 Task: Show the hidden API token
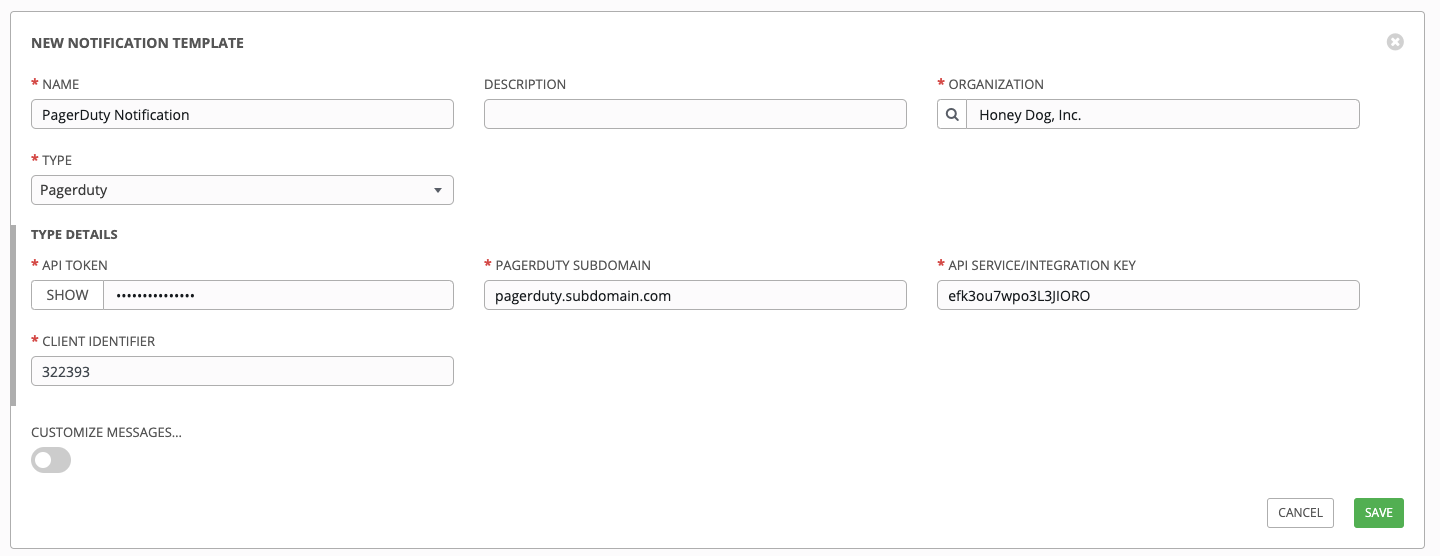coord(68,295)
